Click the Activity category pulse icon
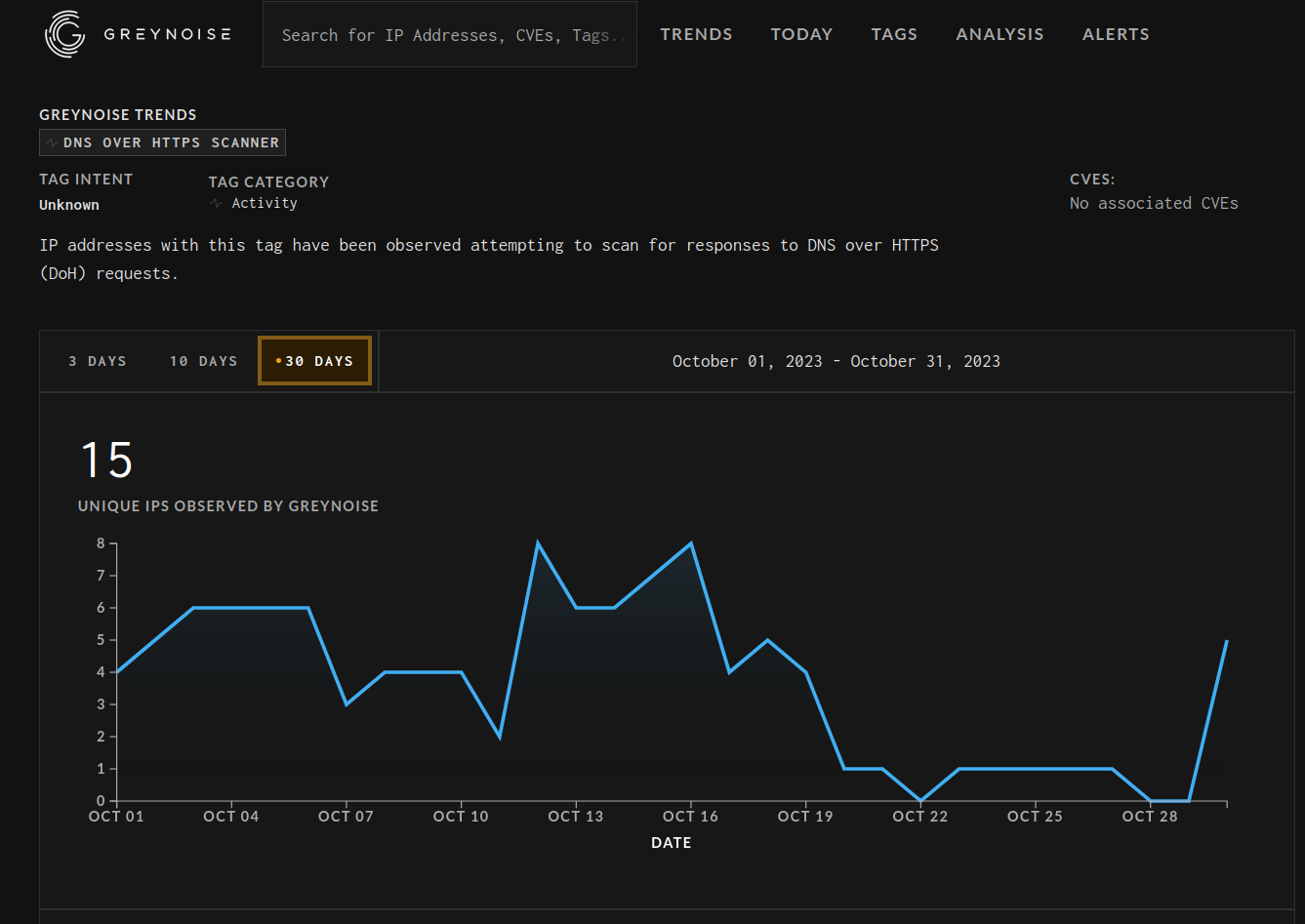1305x924 pixels. point(216,203)
